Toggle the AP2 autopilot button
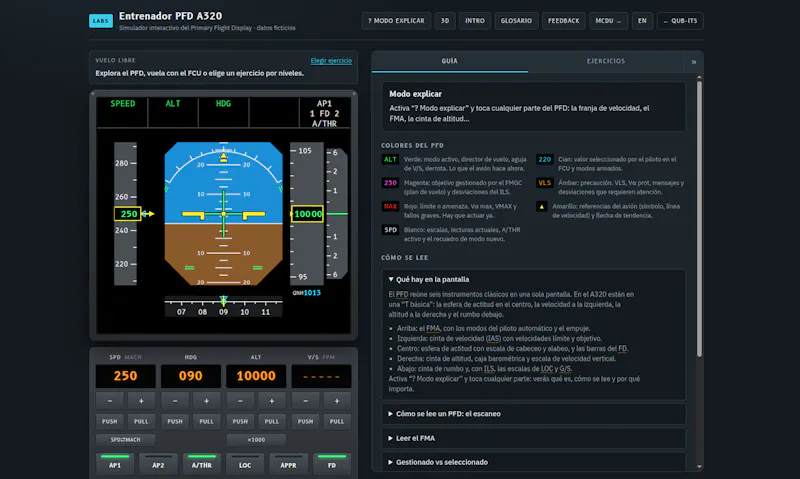Viewport: 800px width, 479px height. pyautogui.click(x=158, y=464)
